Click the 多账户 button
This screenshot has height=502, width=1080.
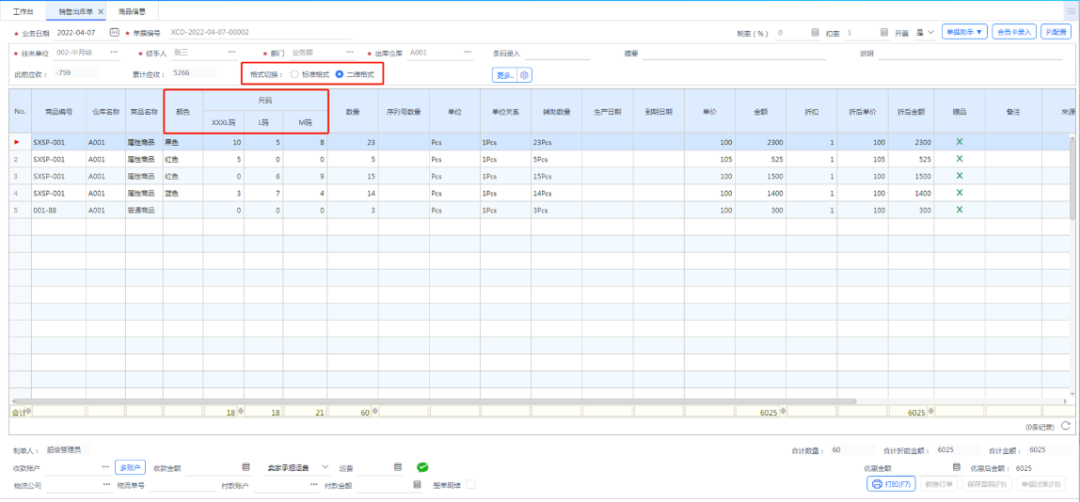pos(130,467)
